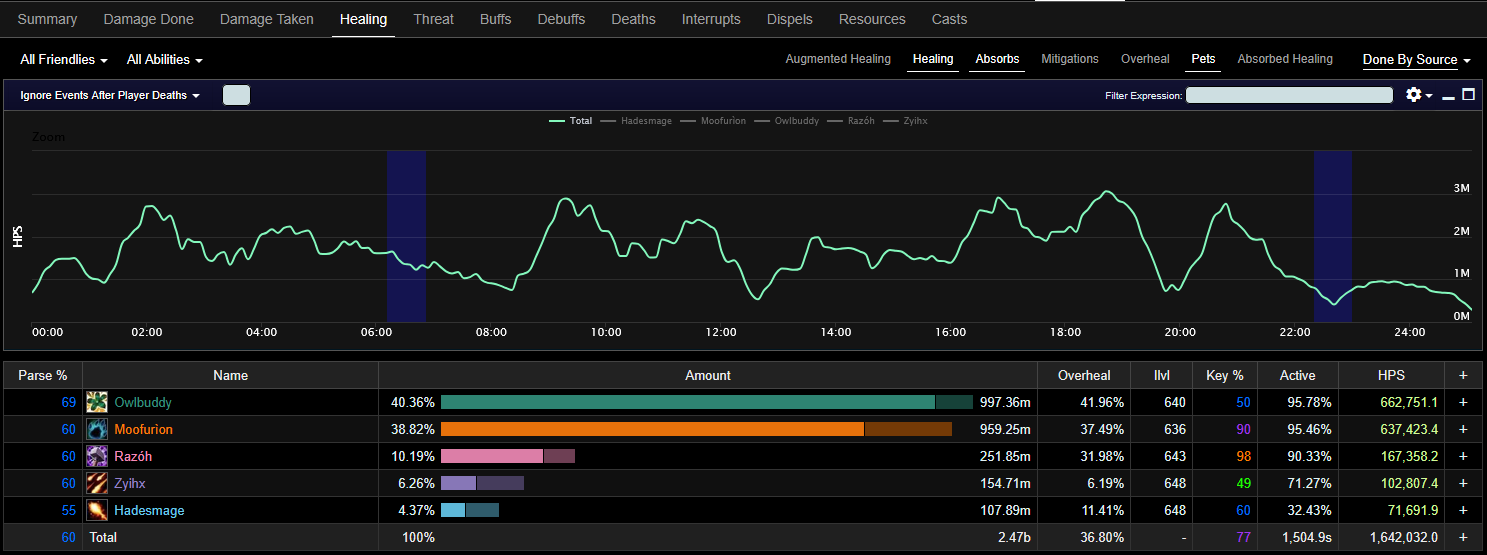1487x555 pixels.
Task: Expand Hadesmage row with plus icon
Action: 1464,510
